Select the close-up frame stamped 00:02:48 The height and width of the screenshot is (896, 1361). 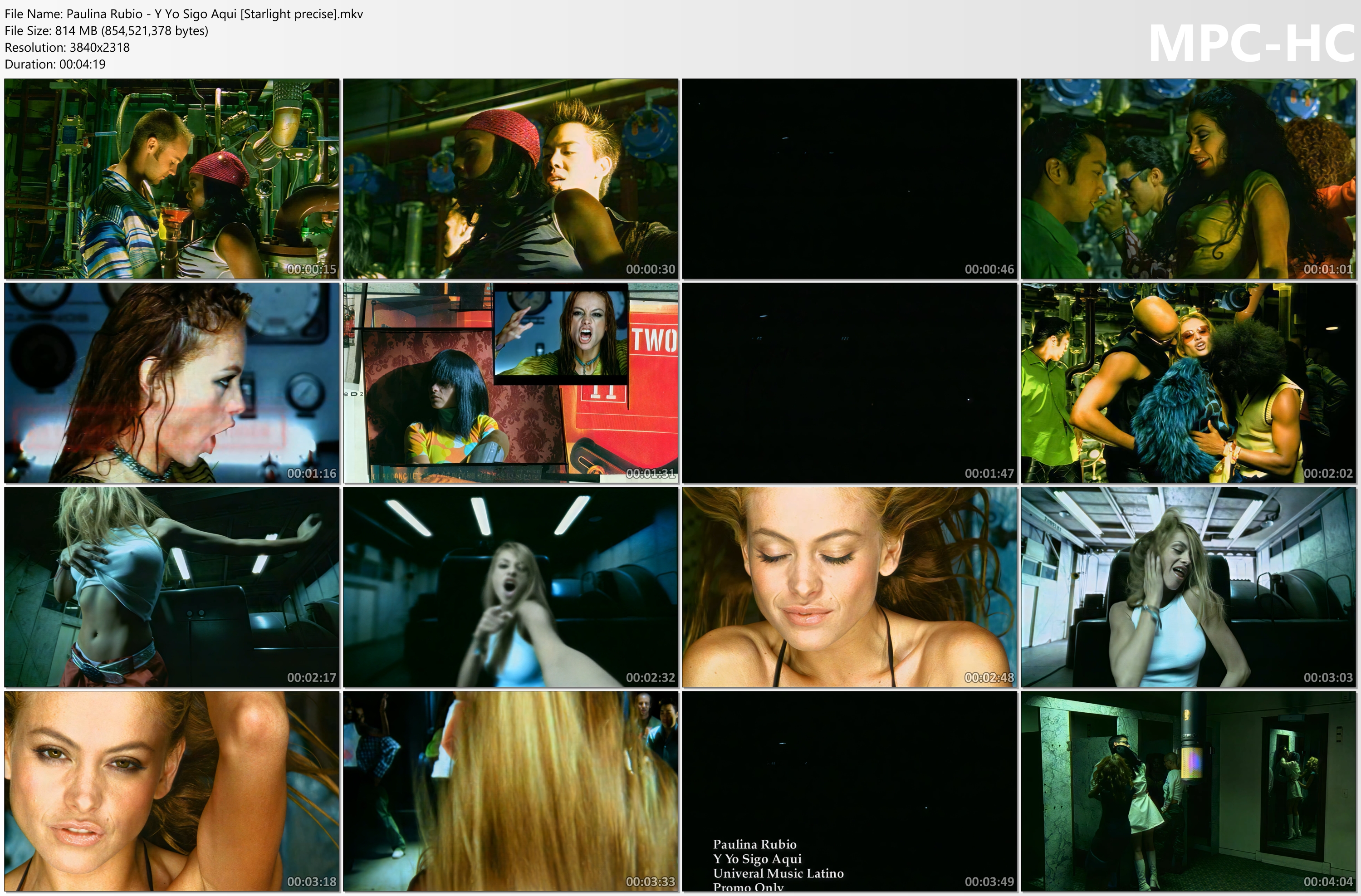850,587
